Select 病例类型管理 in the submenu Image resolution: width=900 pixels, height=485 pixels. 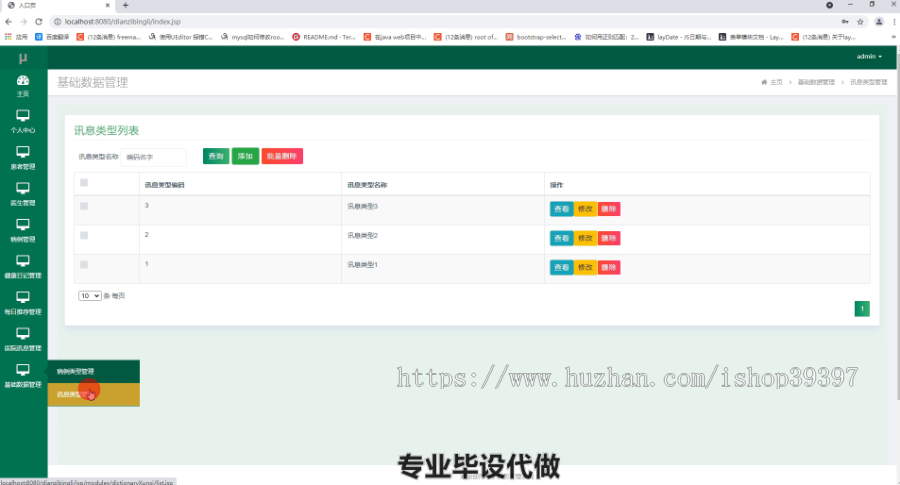94,371
